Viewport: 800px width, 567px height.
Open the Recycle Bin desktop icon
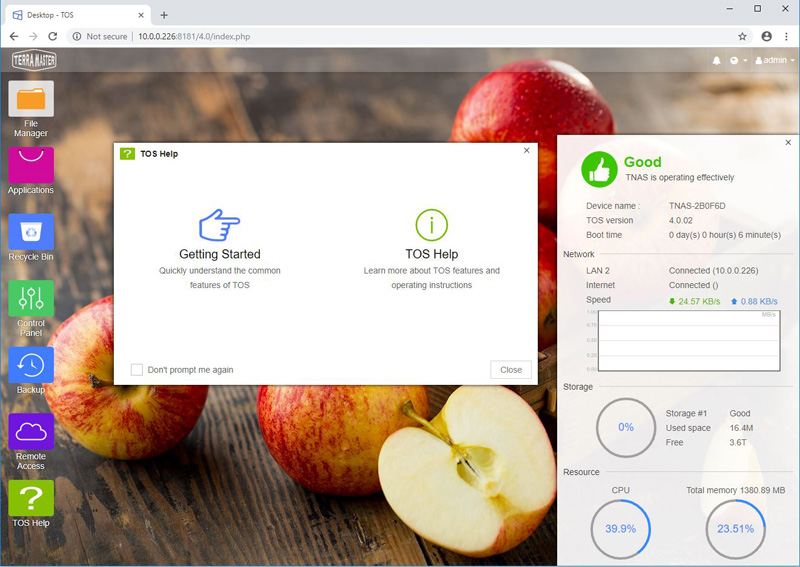click(31, 232)
